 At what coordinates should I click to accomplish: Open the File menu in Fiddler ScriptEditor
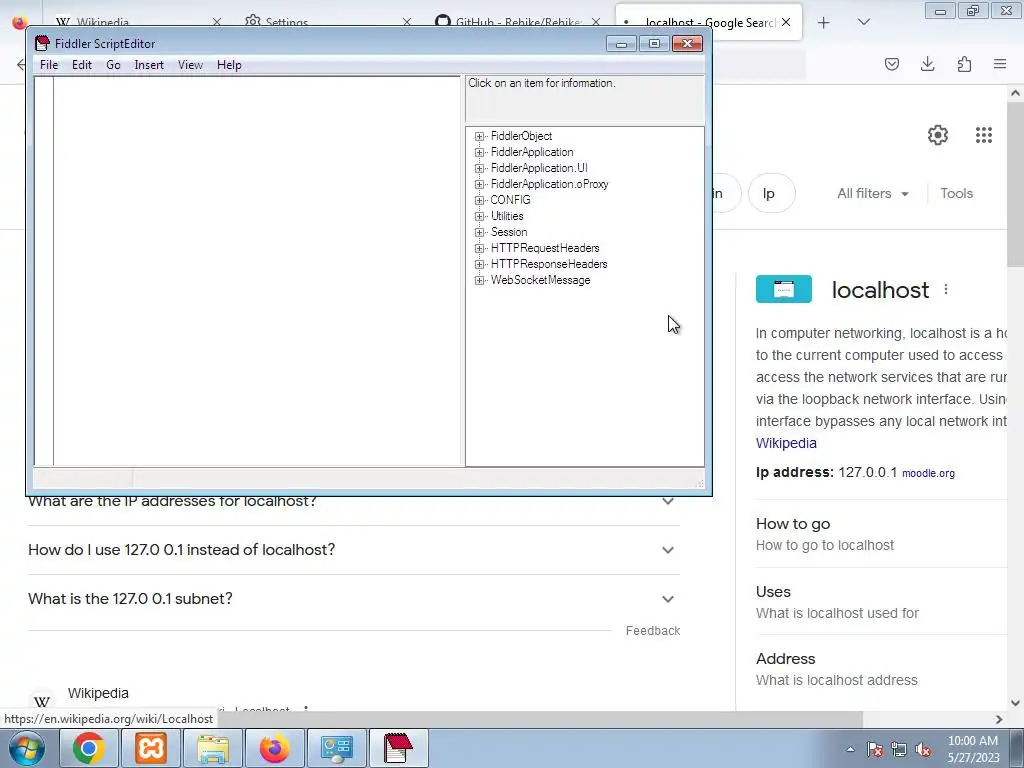[49, 65]
